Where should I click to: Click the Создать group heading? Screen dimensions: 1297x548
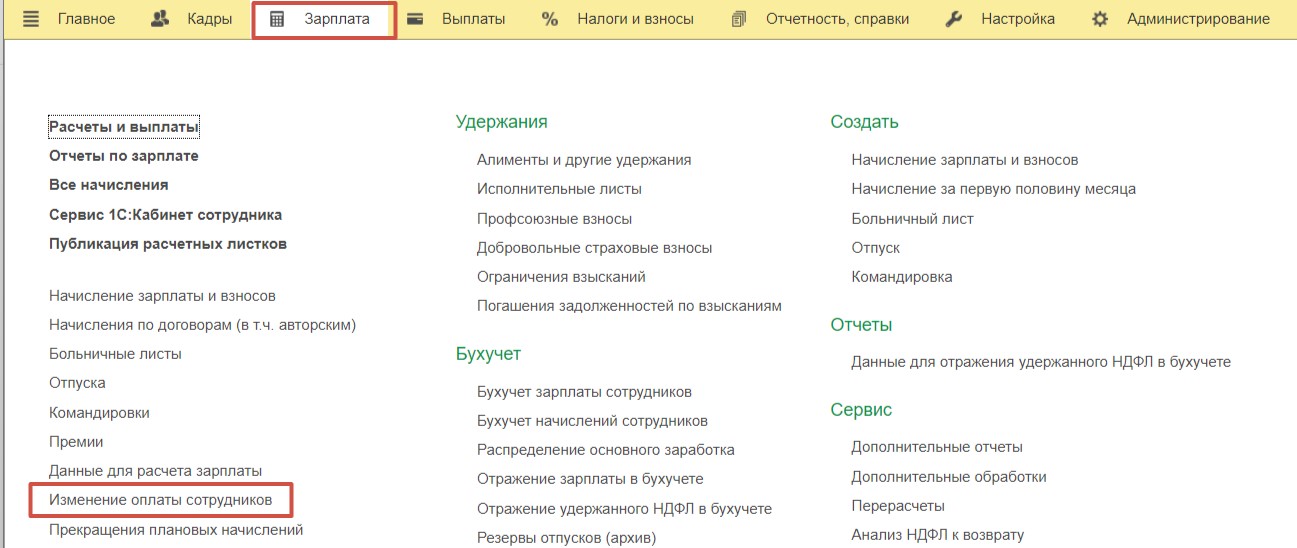[x=864, y=122]
